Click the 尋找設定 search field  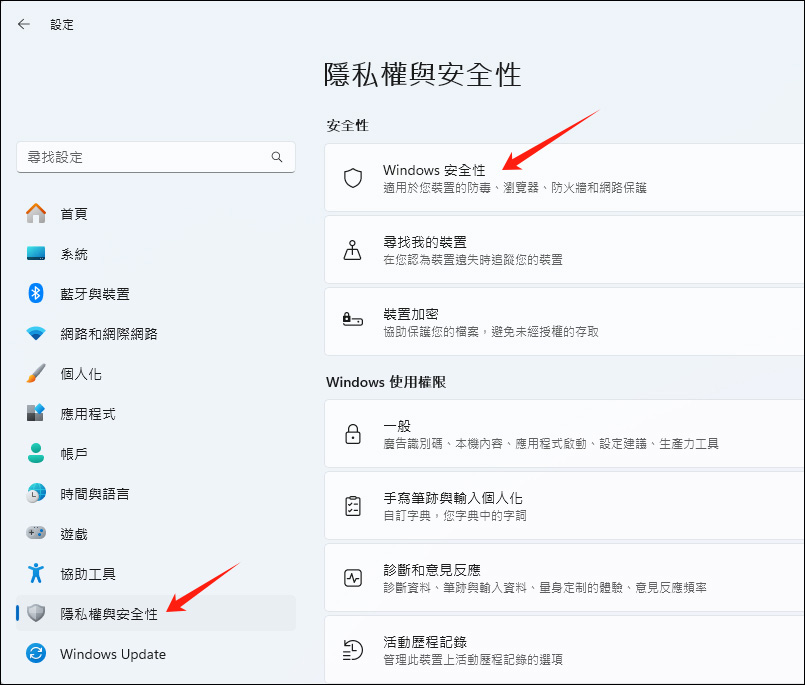point(156,157)
